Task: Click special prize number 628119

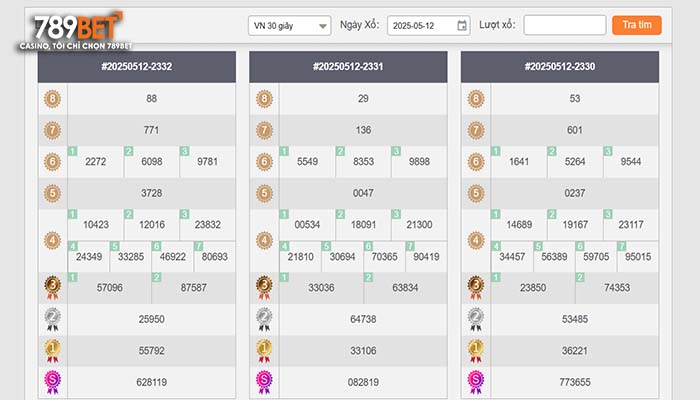Action: [151, 382]
